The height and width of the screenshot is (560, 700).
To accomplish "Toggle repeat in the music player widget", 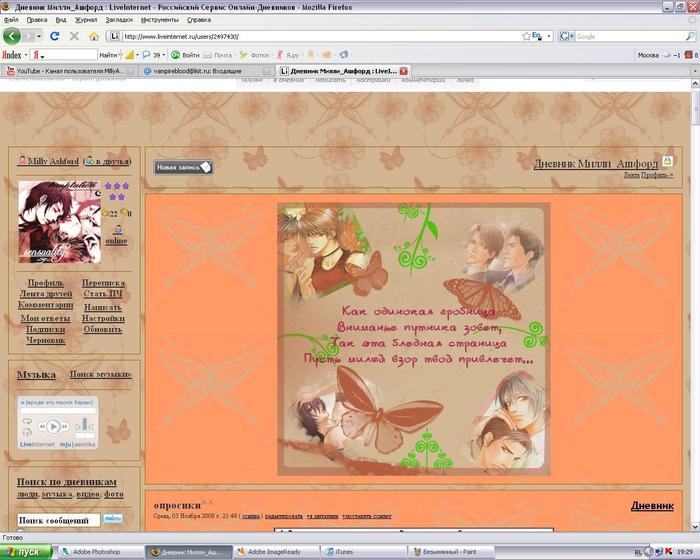I will 27,421.
